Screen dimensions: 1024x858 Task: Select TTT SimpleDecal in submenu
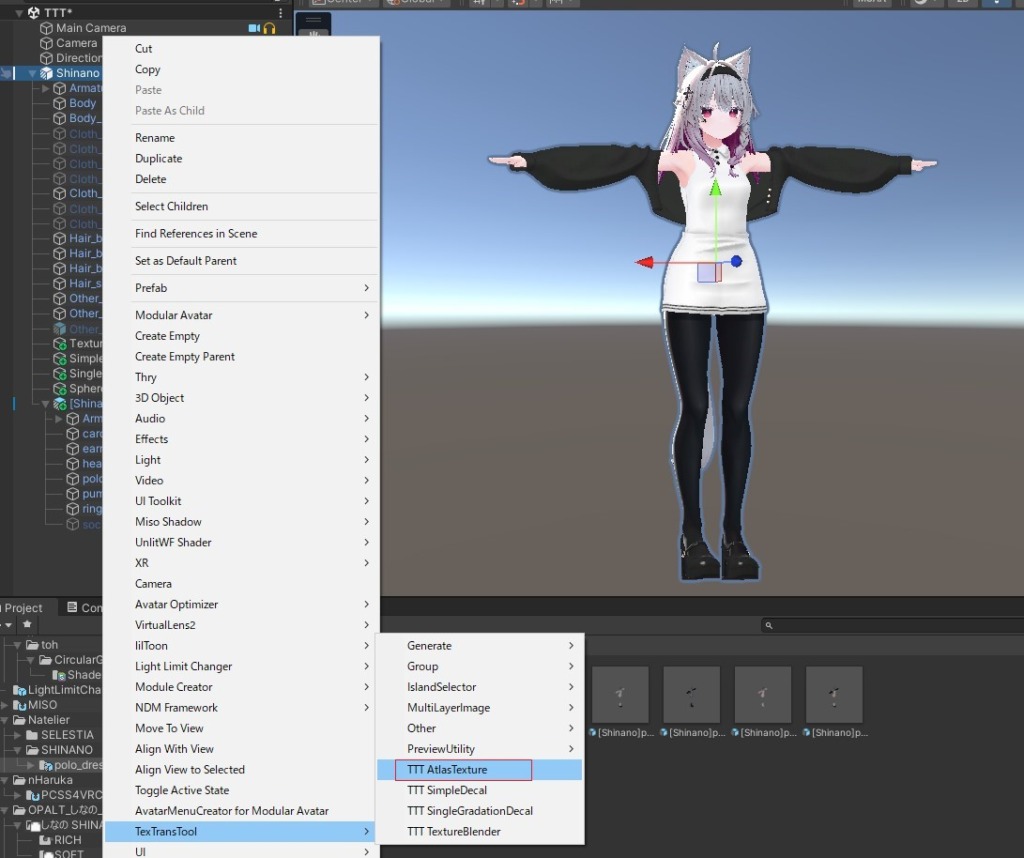point(480,790)
